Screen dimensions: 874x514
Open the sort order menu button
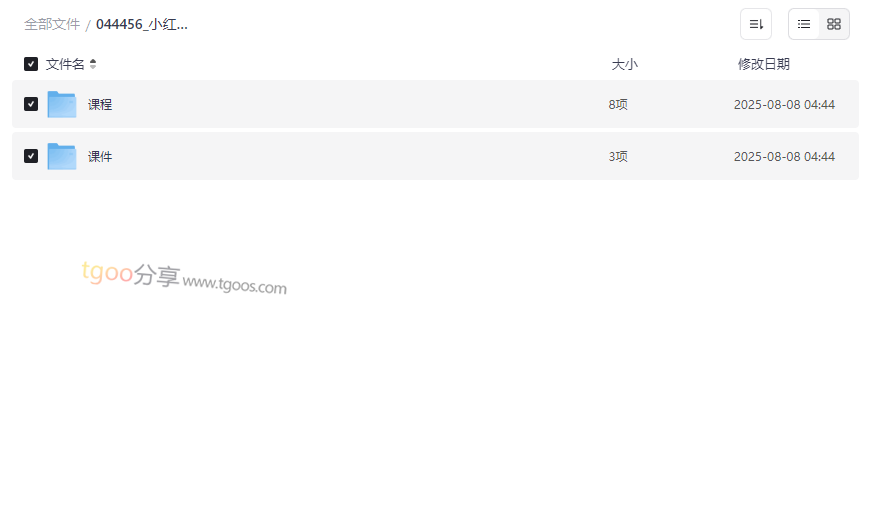[x=756, y=24]
